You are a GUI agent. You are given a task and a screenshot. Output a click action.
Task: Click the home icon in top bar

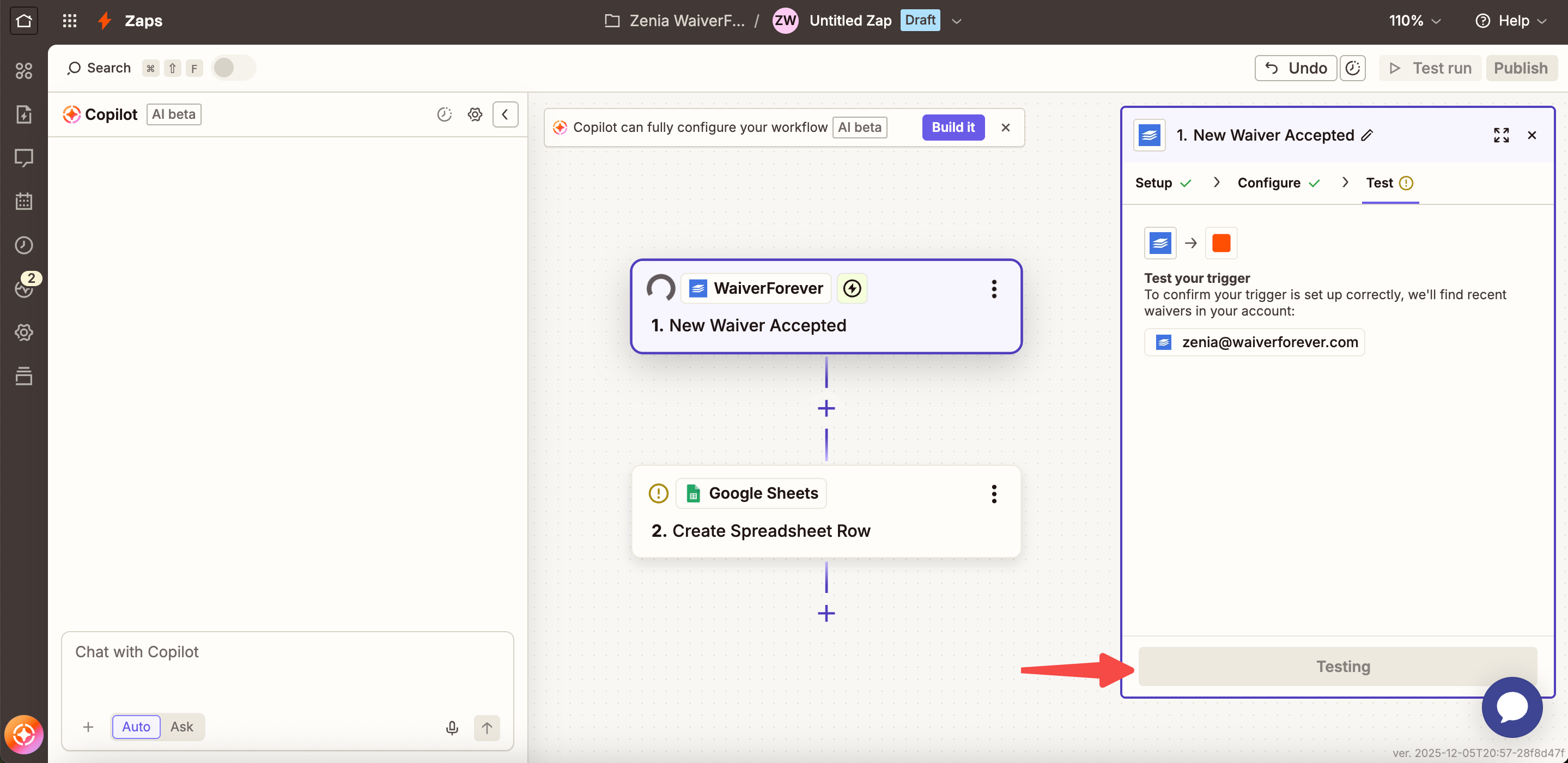coord(24,21)
